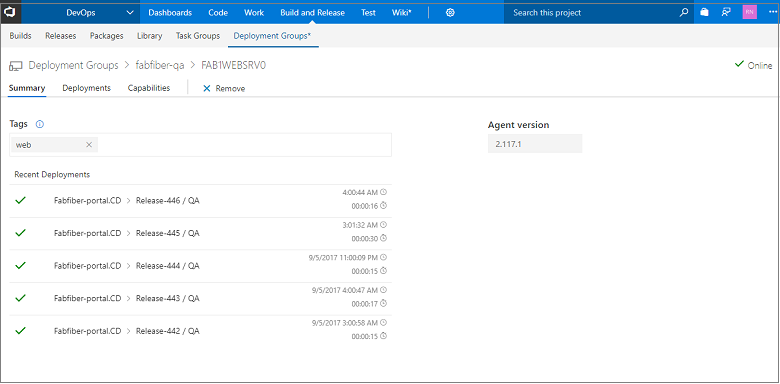The image size is (780, 384).
Task: Go to Deployment Groups breadcrumb
Action: [74, 65]
